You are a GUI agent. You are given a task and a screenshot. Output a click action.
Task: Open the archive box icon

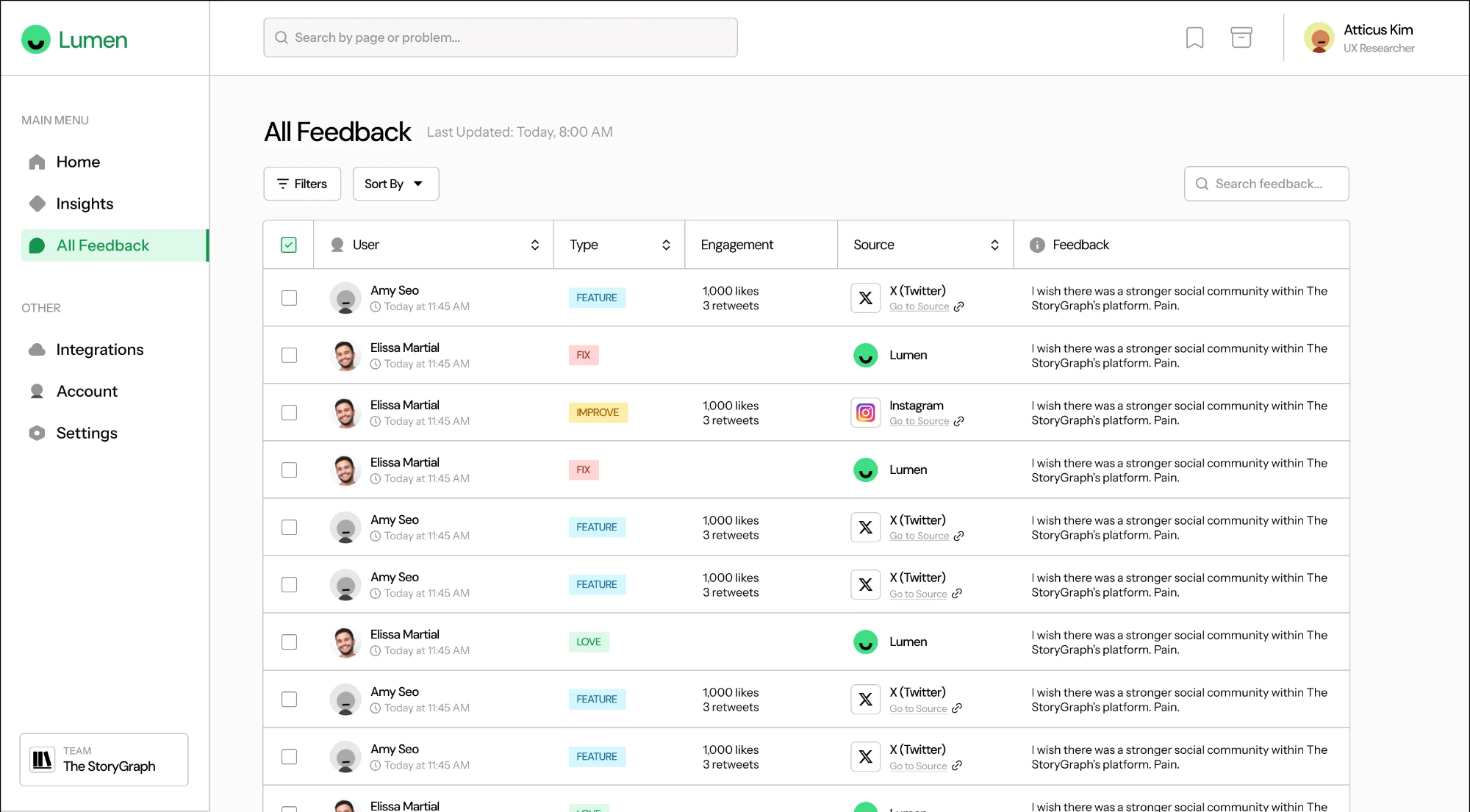1241,37
